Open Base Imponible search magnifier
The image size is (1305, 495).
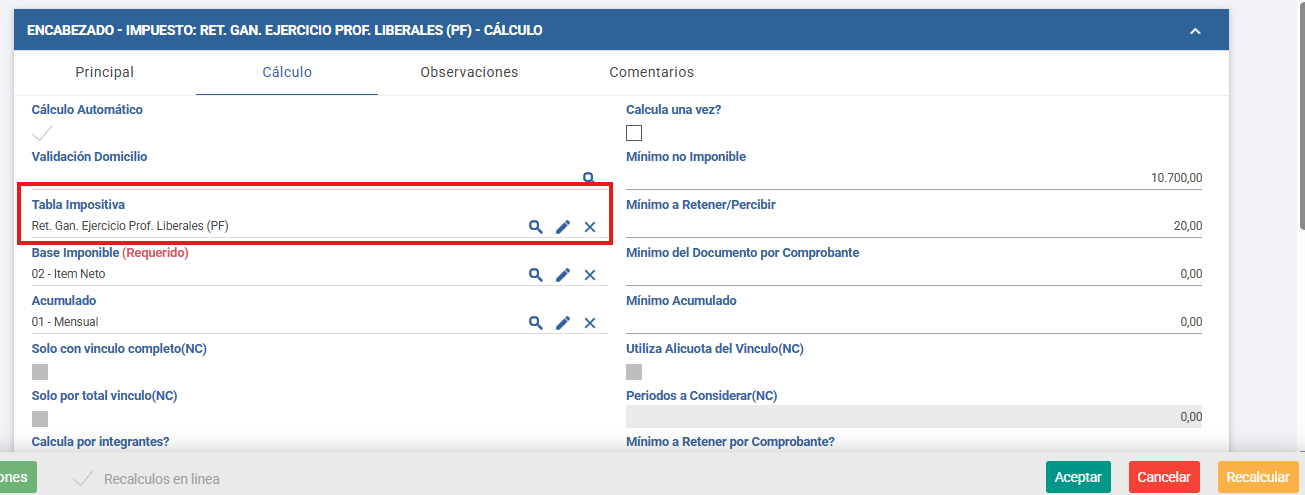coord(536,275)
